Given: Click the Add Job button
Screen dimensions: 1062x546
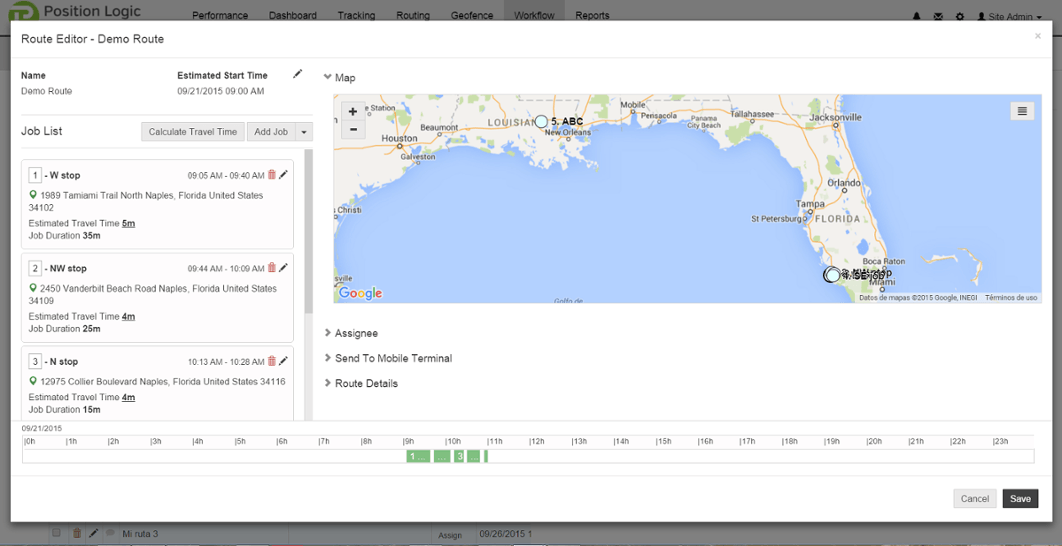Looking at the screenshot, I should coord(272,131).
